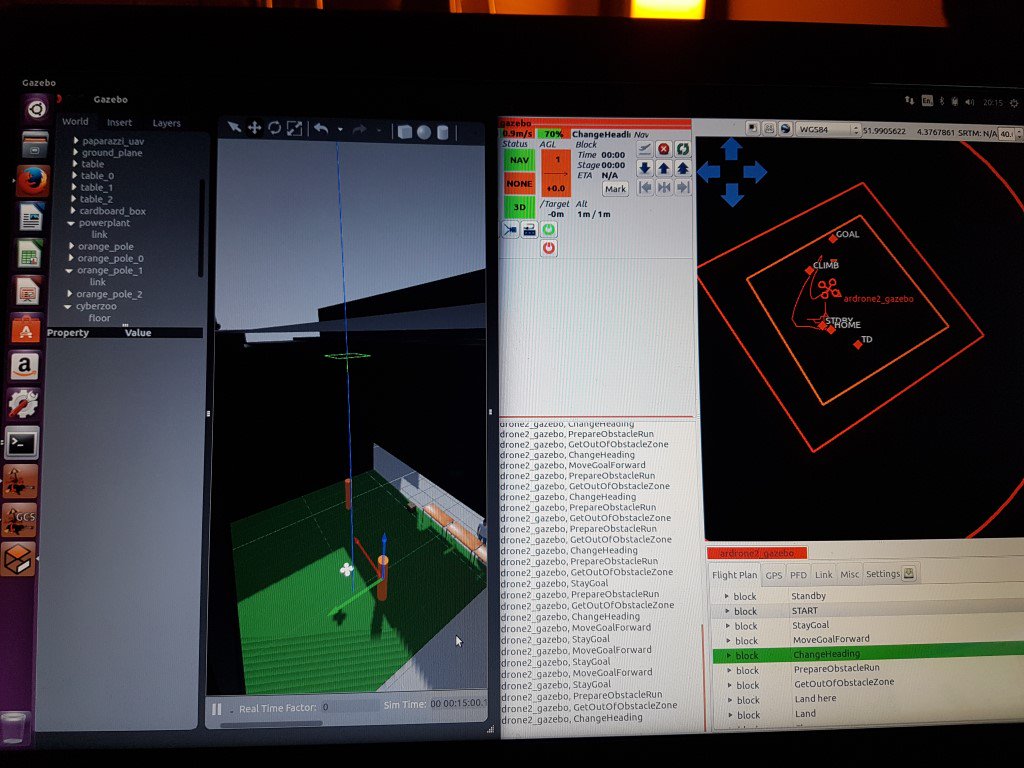Click the NONE status indicator
1024x768 pixels.
[519, 184]
